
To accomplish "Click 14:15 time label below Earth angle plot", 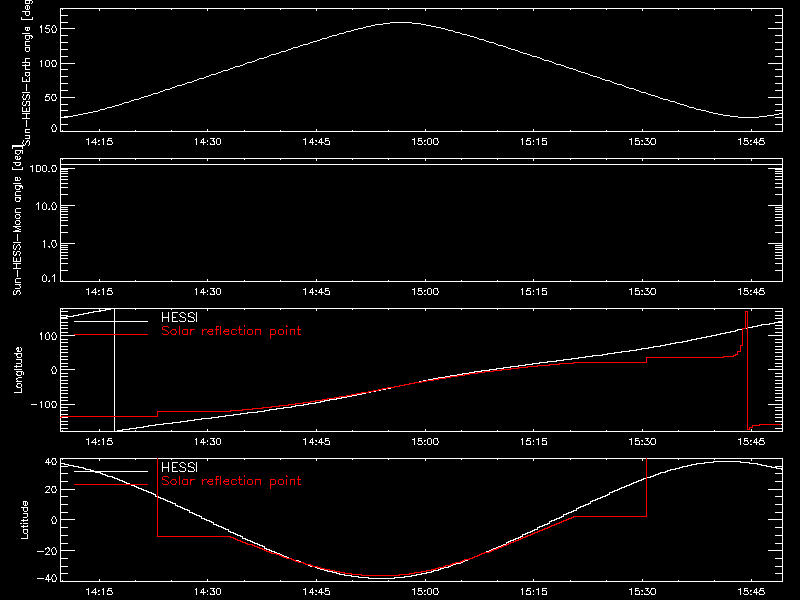I will 99,142.
